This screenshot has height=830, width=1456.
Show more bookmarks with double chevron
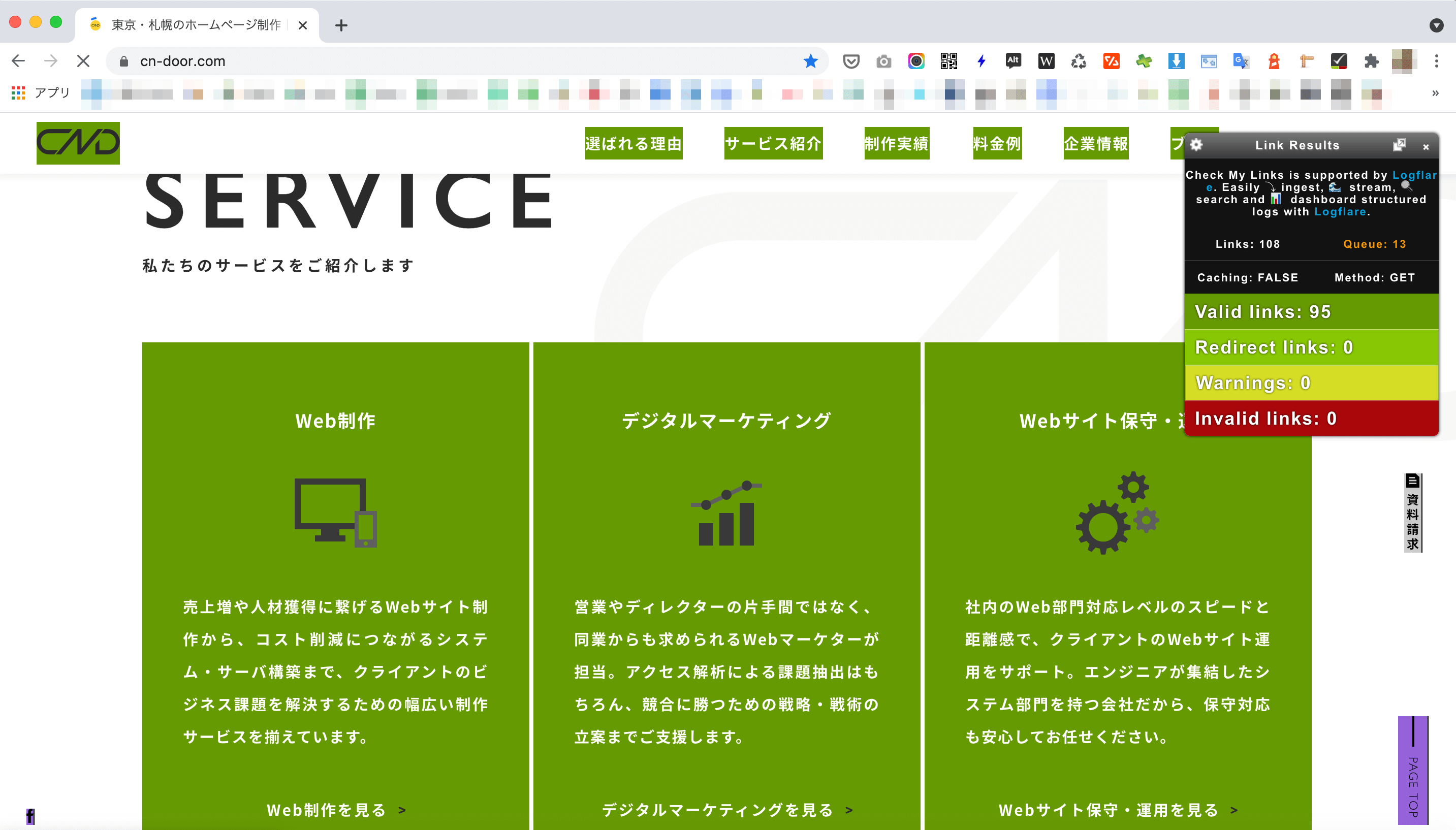[x=1435, y=92]
